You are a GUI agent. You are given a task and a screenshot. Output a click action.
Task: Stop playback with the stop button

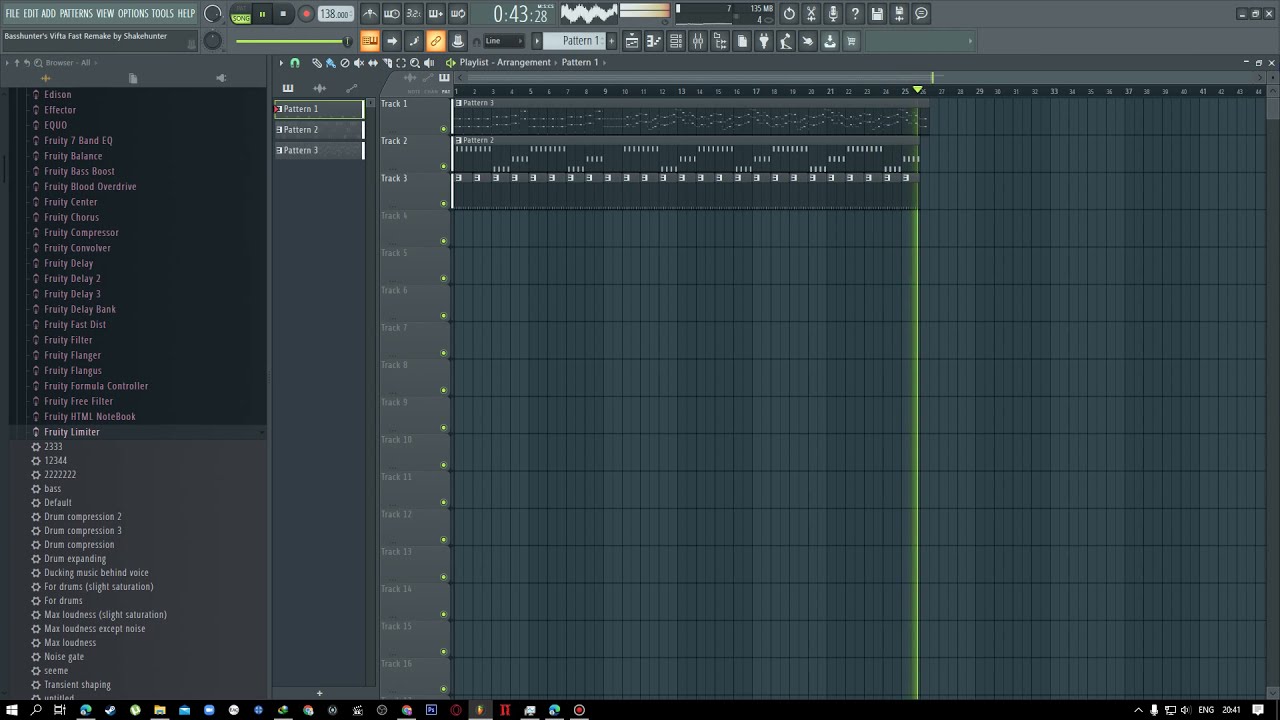[283, 14]
